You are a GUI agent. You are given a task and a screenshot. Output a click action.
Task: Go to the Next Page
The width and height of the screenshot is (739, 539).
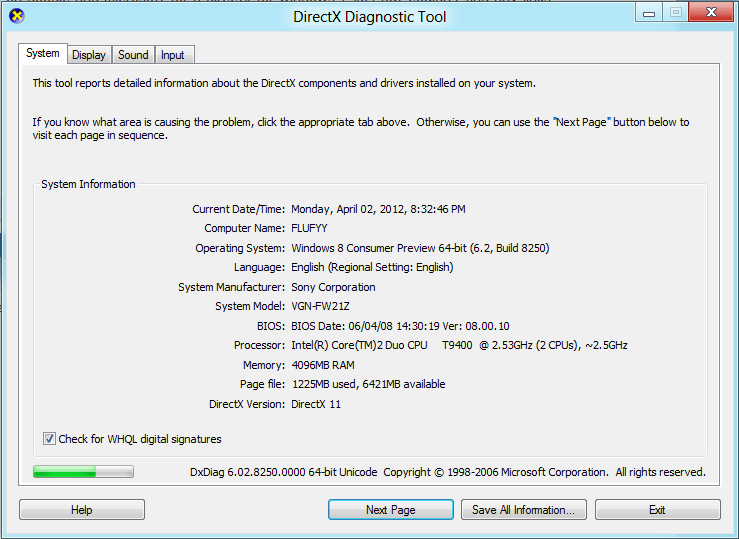pos(391,510)
